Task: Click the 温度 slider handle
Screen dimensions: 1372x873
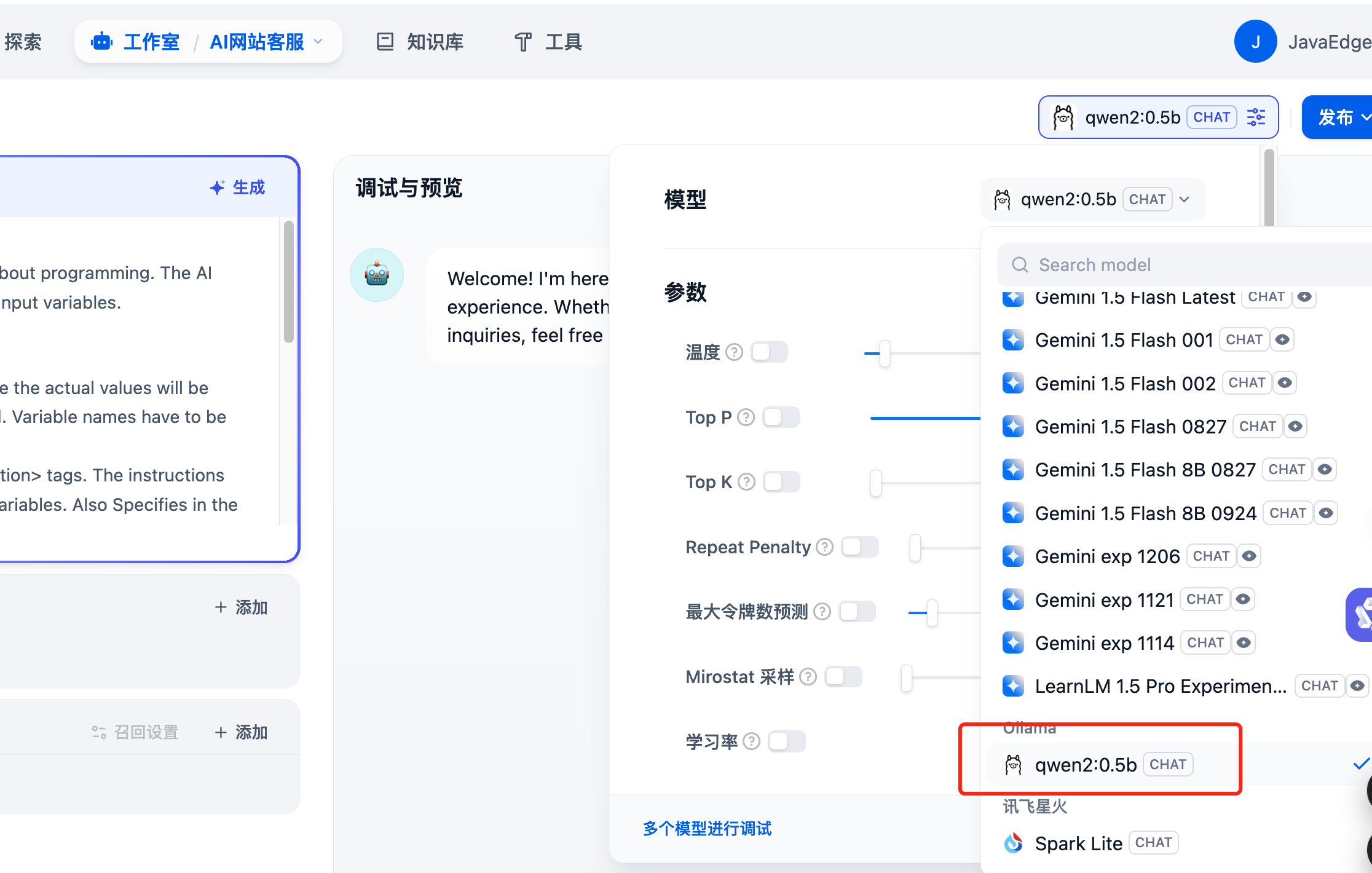Action: tap(885, 354)
